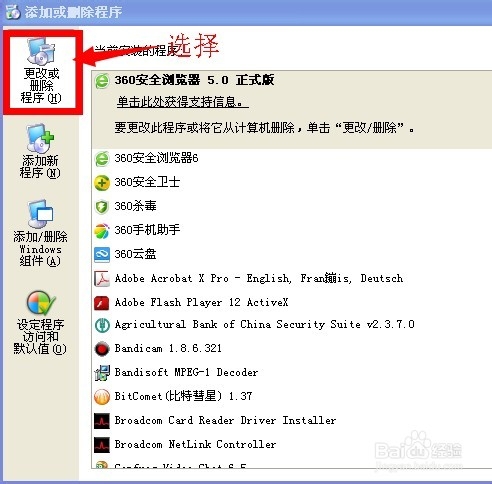Select 360安全浏览器6 entry in program list
Screen dimensions: 492x484
tap(292, 158)
